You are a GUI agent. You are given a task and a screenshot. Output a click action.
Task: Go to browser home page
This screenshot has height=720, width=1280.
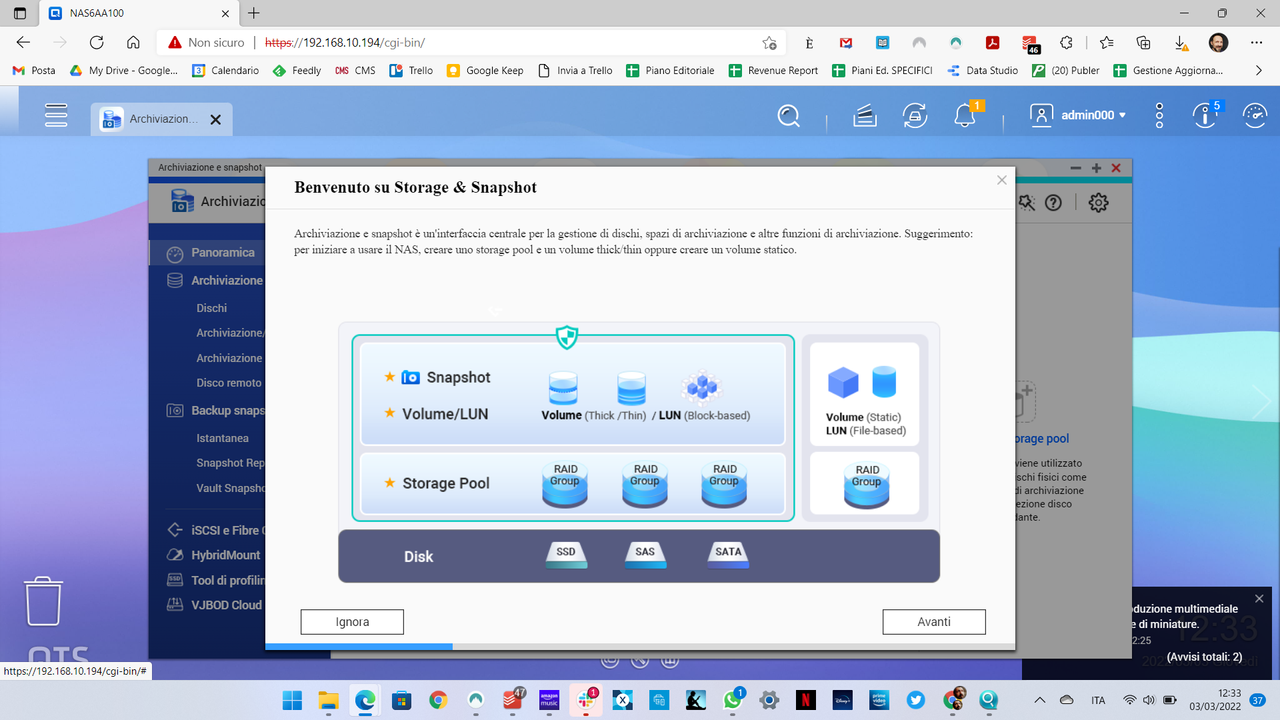(x=133, y=43)
